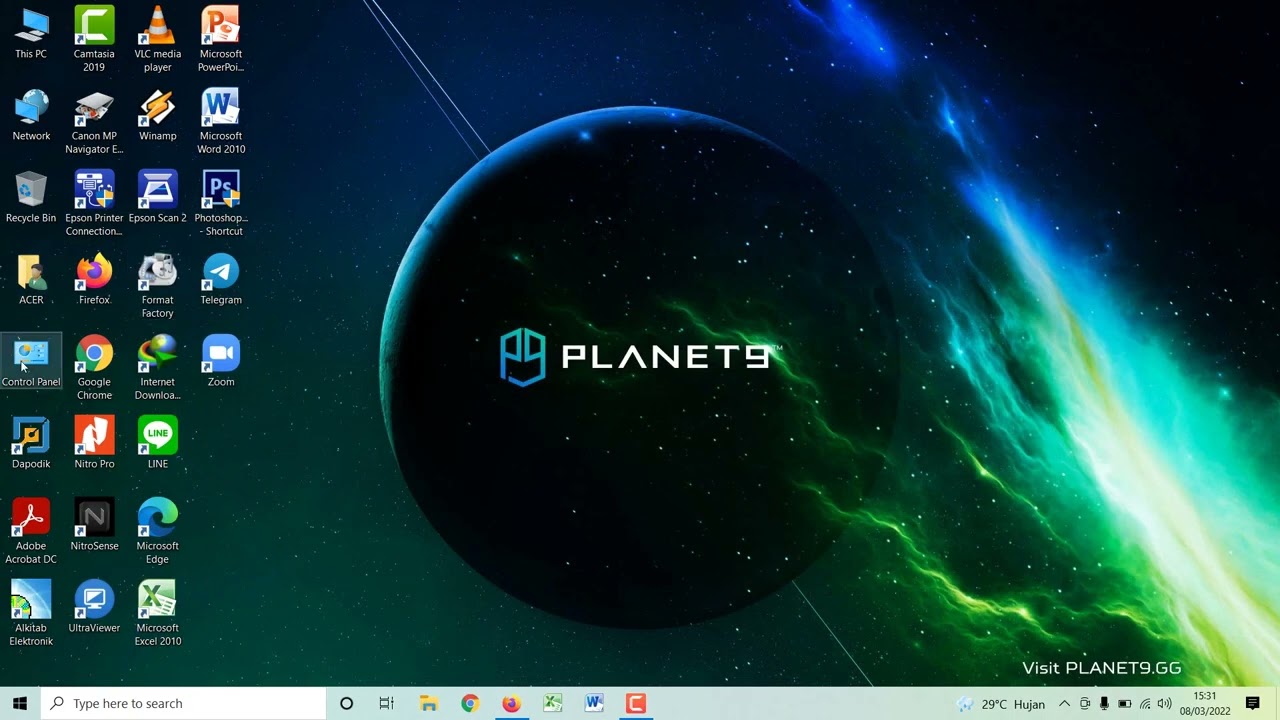Select the Adobe Acrobat DC shortcut

click(31, 532)
